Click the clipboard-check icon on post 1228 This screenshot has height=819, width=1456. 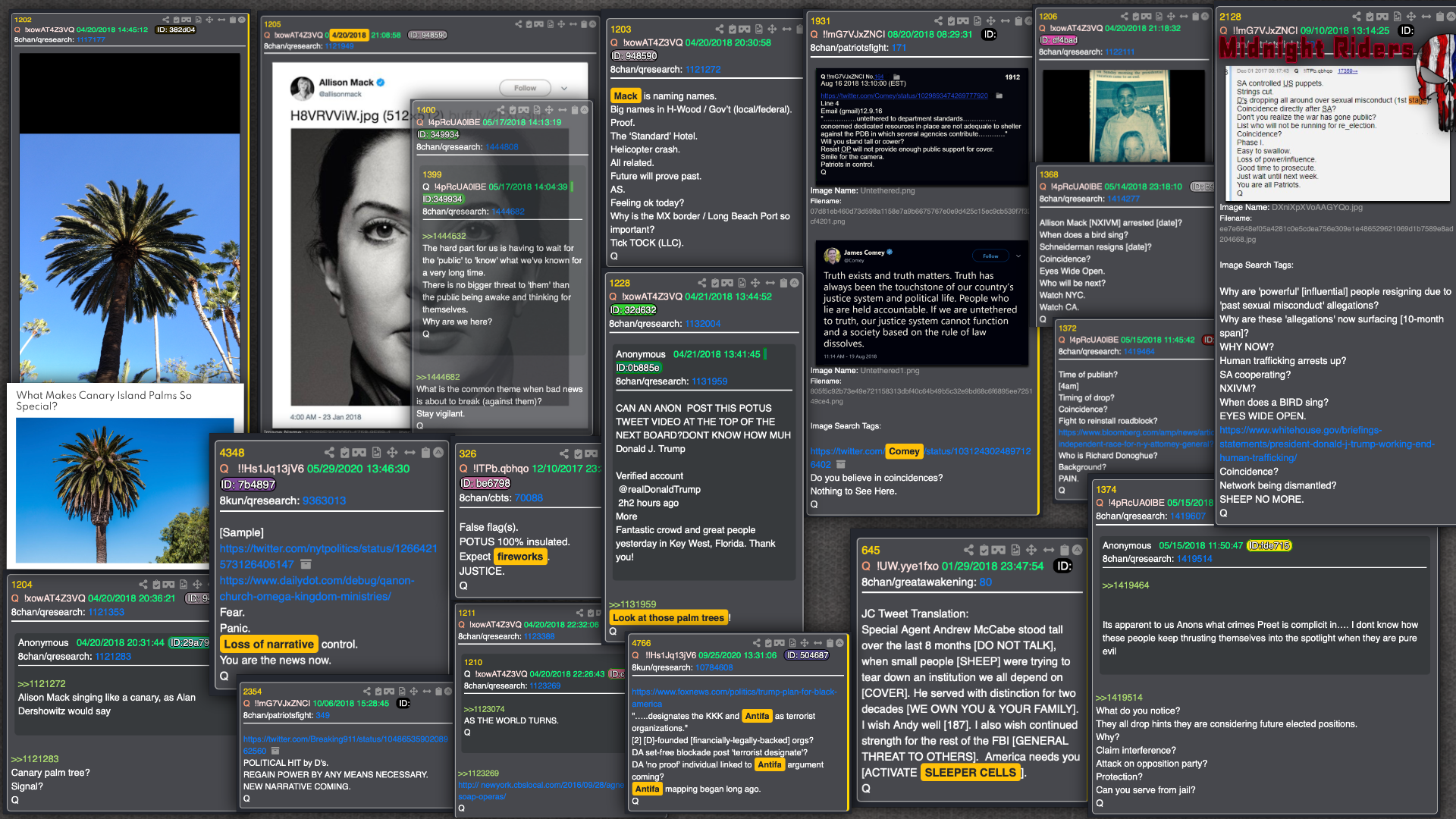[x=715, y=283]
